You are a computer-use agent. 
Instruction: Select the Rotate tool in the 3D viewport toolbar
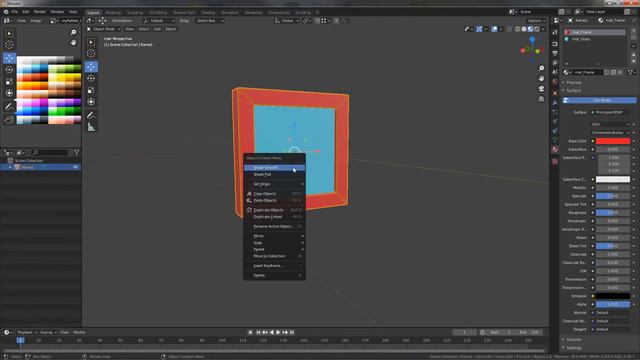coord(91,78)
